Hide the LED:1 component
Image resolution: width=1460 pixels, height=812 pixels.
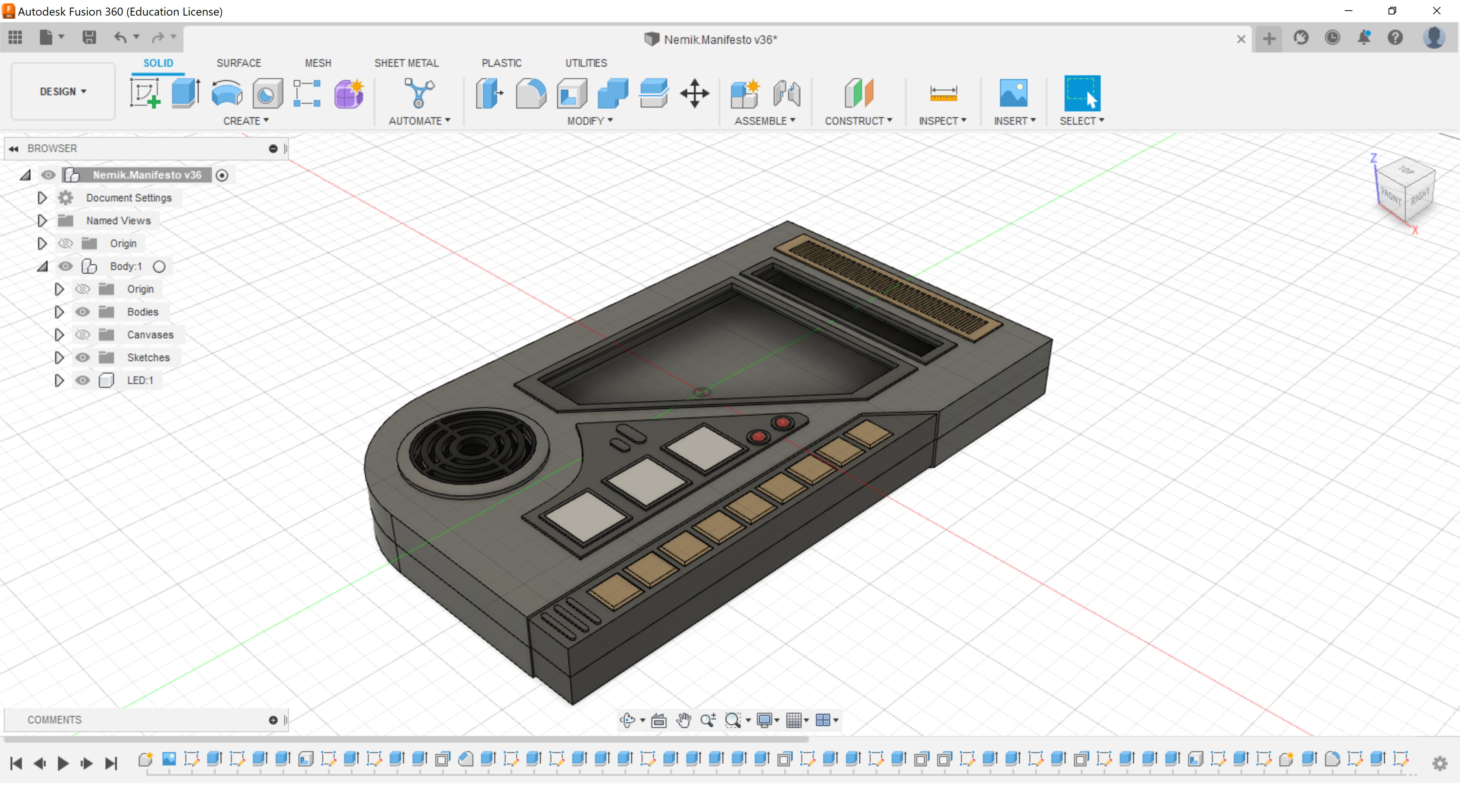(82, 380)
